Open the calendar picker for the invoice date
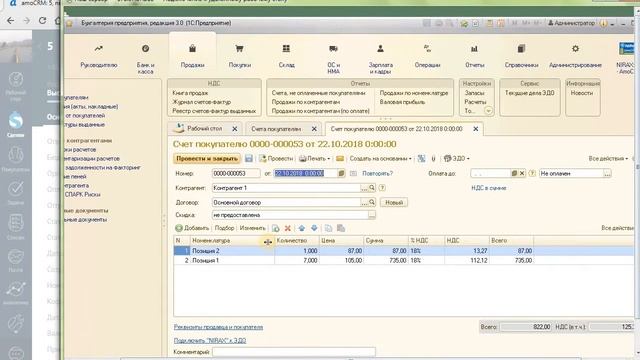The image size is (640, 360). coord(341,173)
